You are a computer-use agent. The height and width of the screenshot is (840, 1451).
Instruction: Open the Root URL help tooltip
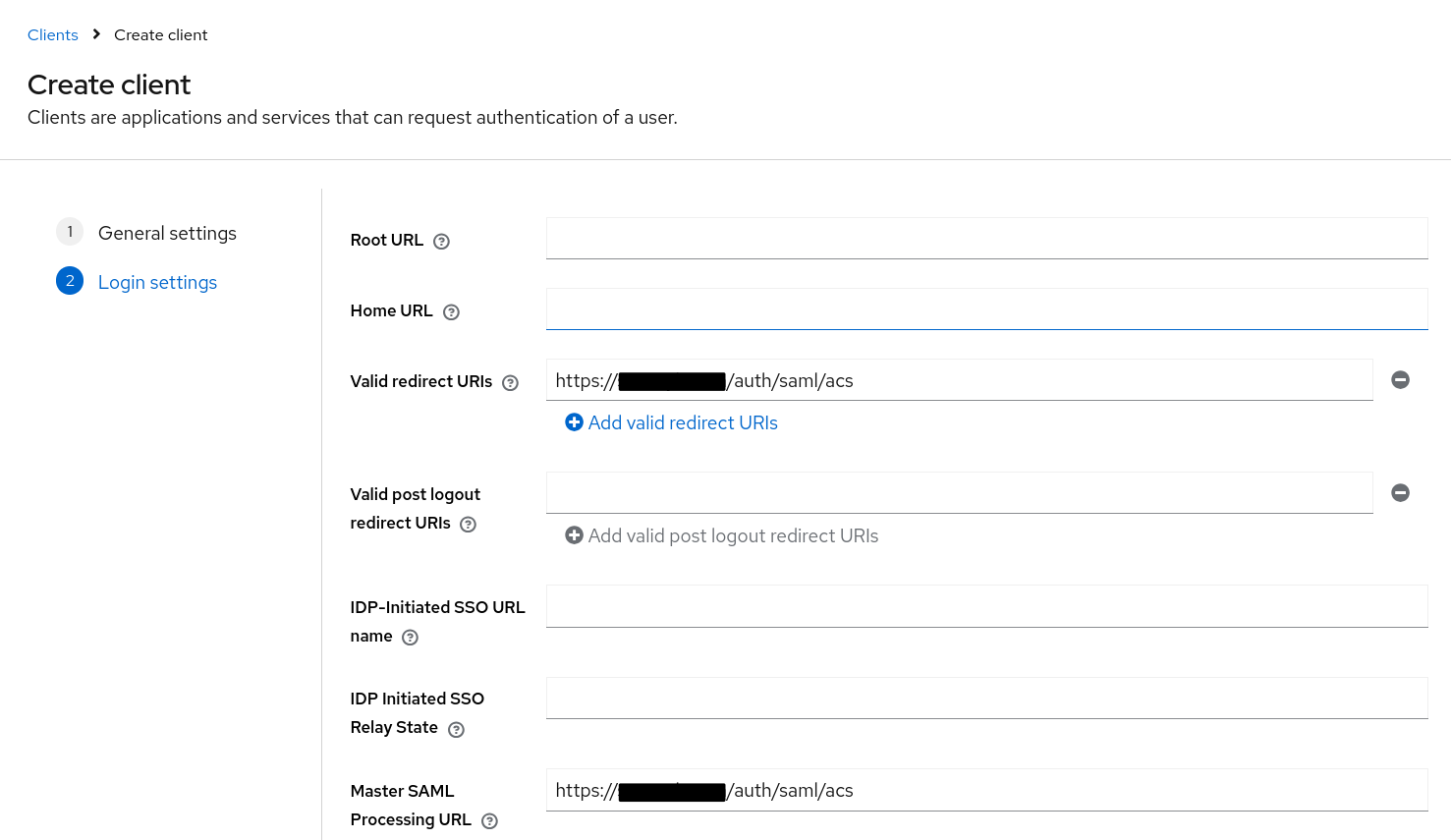(440, 241)
